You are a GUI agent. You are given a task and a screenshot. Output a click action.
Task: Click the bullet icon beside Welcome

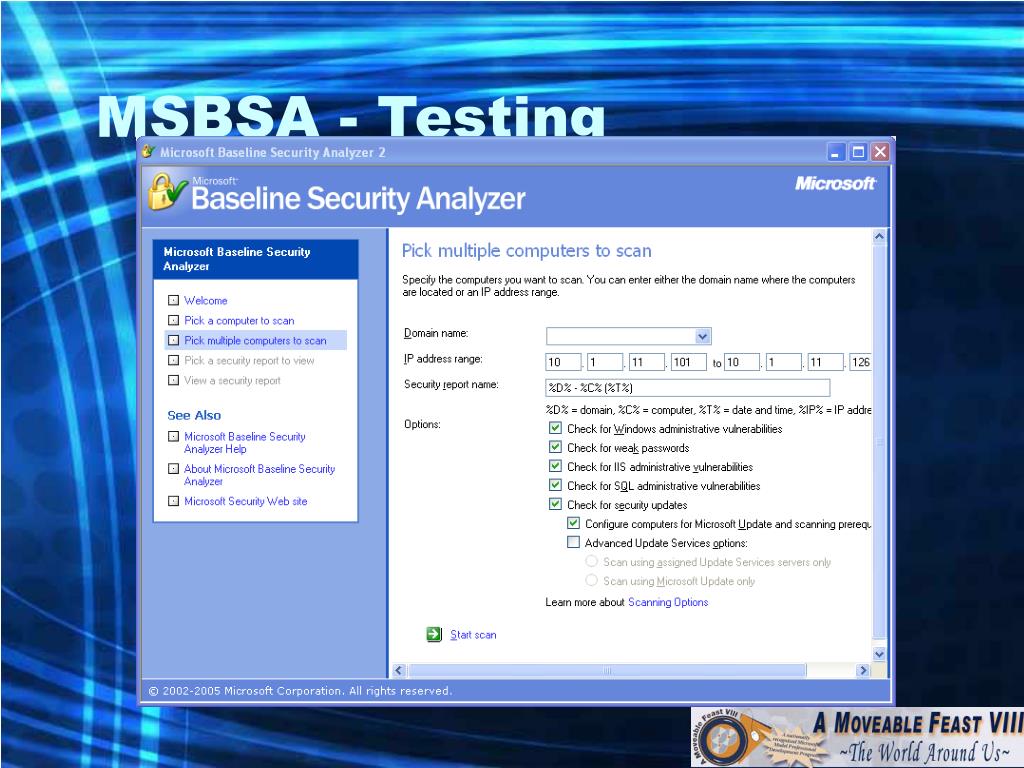coord(173,300)
